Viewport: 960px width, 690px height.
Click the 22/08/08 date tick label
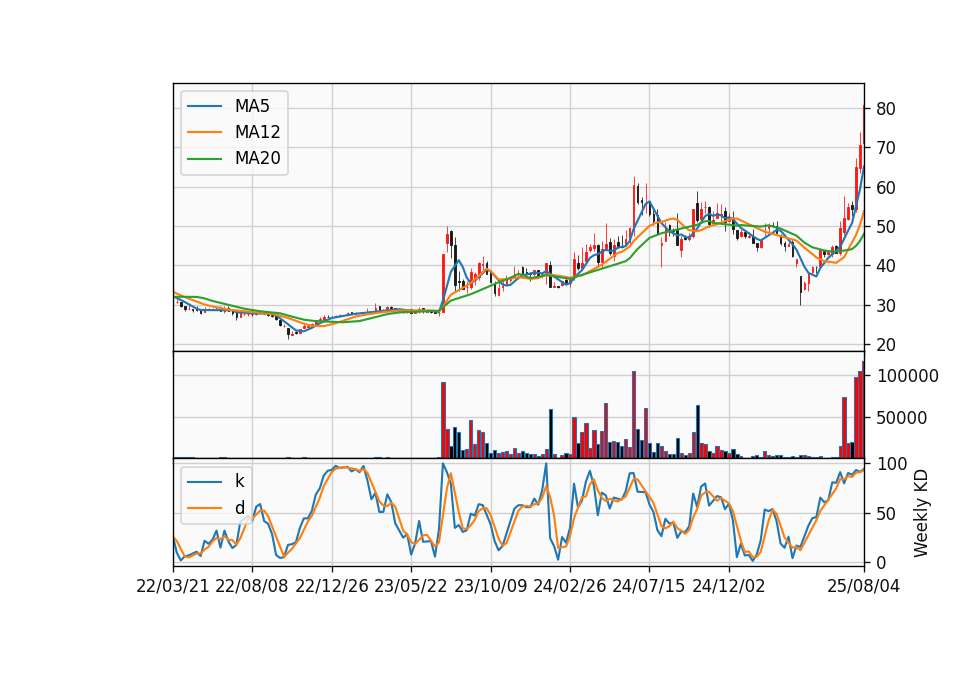tap(252, 586)
